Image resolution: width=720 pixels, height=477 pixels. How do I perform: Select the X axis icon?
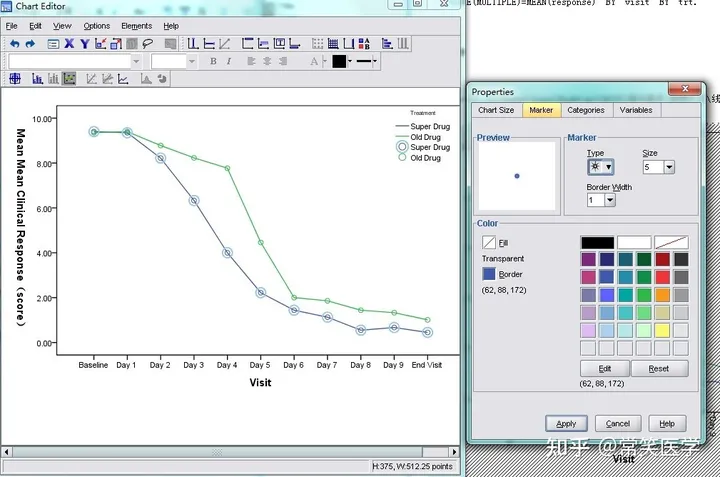pos(69,44)
